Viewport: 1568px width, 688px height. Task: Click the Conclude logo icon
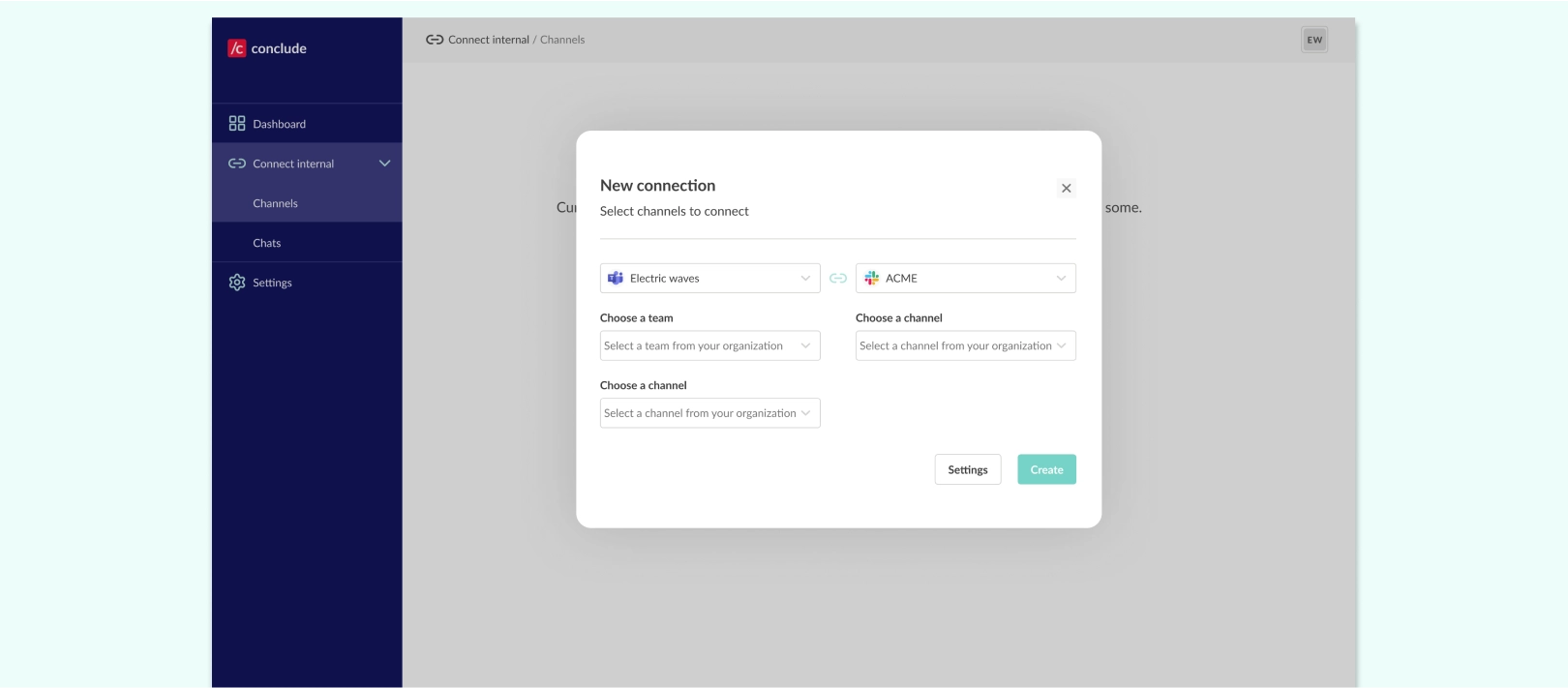pyautogui.click(x=237, y=48)
